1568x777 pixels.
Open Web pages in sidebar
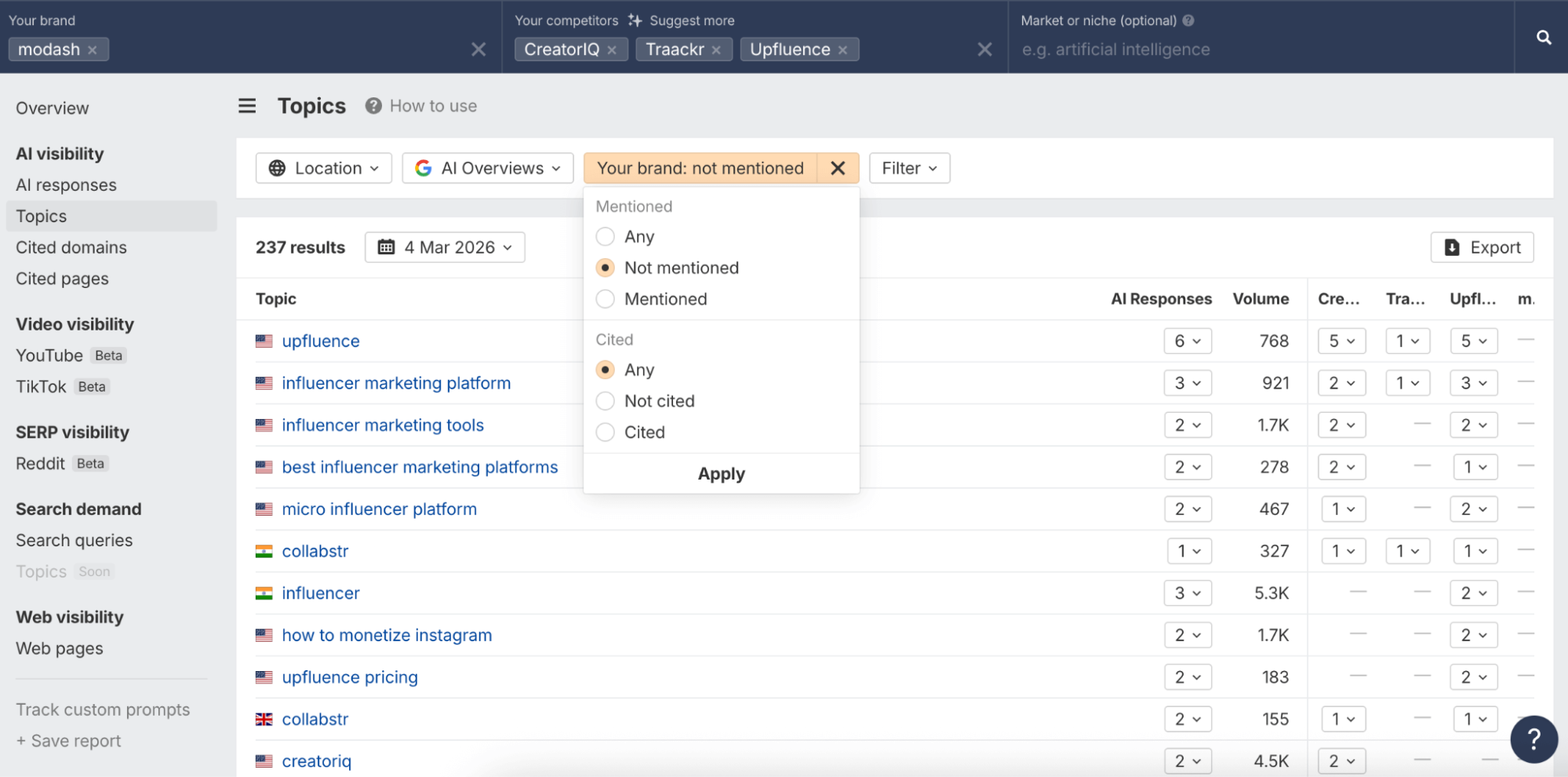pos(60,649)
